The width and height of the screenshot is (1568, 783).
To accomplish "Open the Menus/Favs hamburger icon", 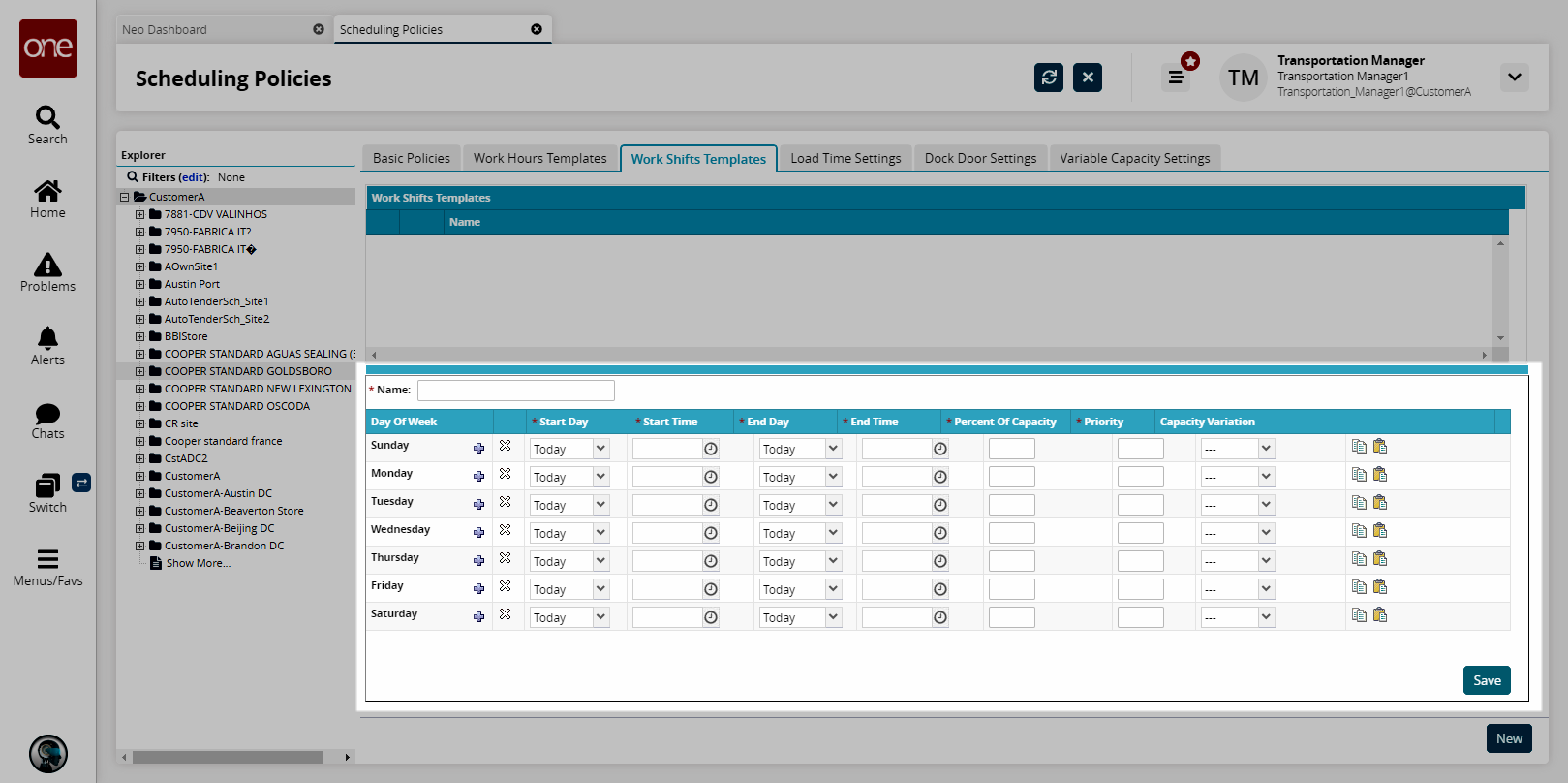I will [x=47, y=567].
